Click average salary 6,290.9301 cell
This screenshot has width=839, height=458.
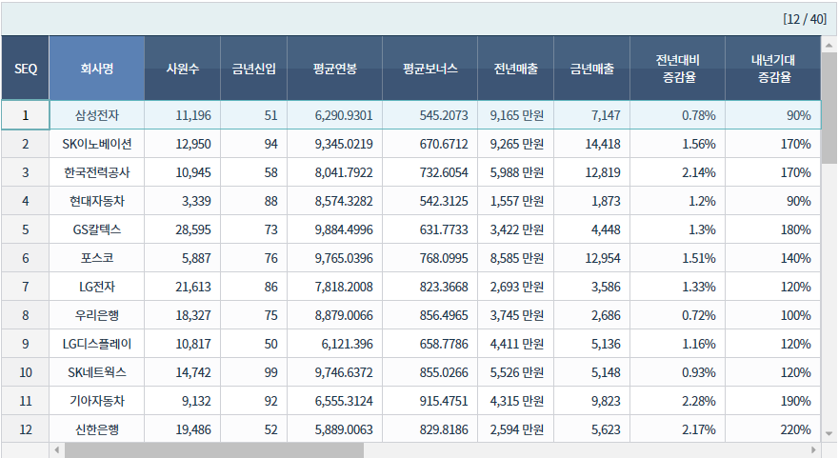[335, 115]
